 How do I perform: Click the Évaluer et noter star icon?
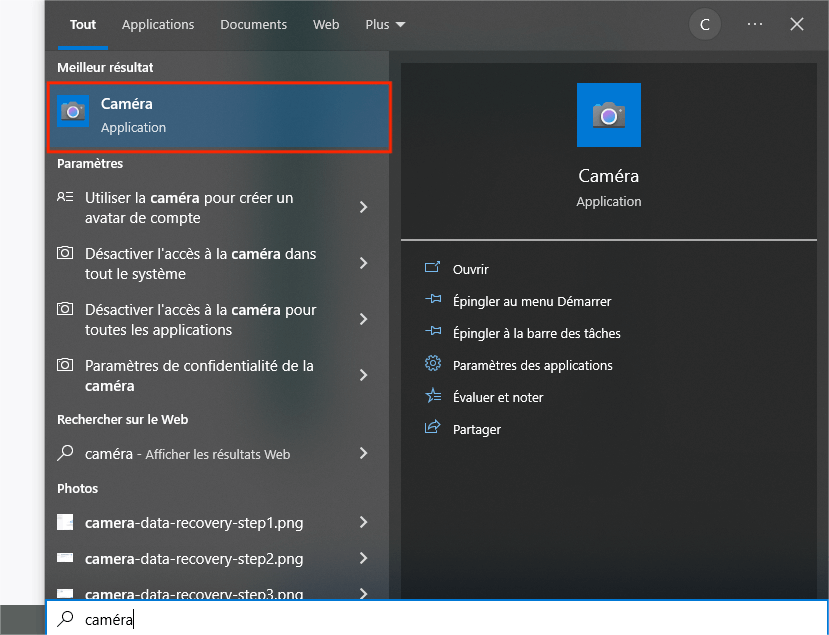pos(433,397)
